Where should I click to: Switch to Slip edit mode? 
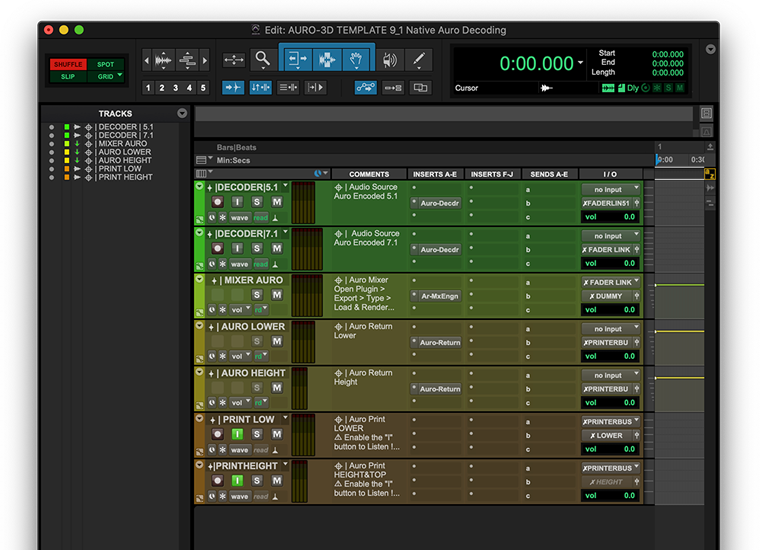click(68, 76)
